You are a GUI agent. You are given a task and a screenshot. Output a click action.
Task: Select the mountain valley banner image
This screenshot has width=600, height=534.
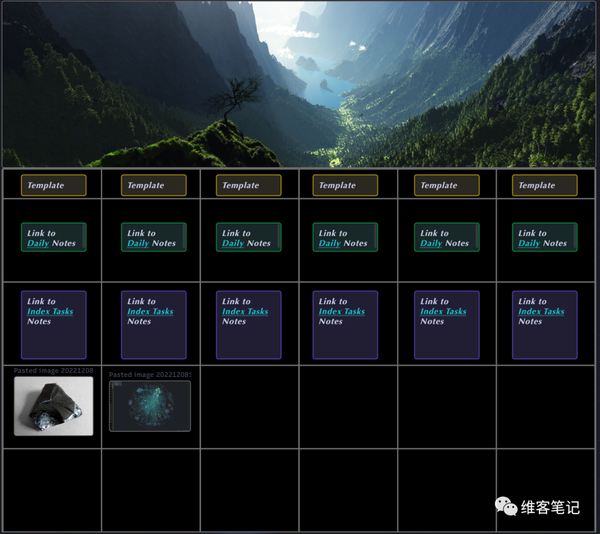tap(299, 84)
